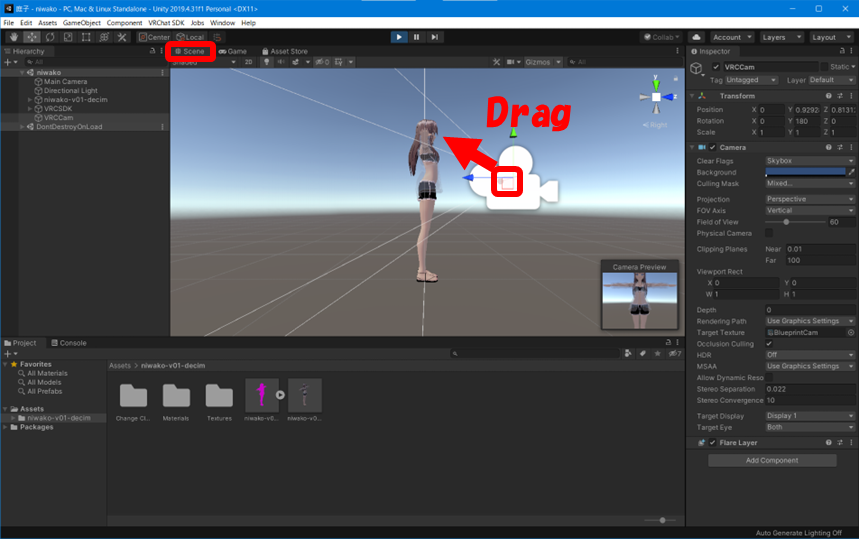Click the Background color swatch
Screen dimensions: 859x539
tap(804, 172)
